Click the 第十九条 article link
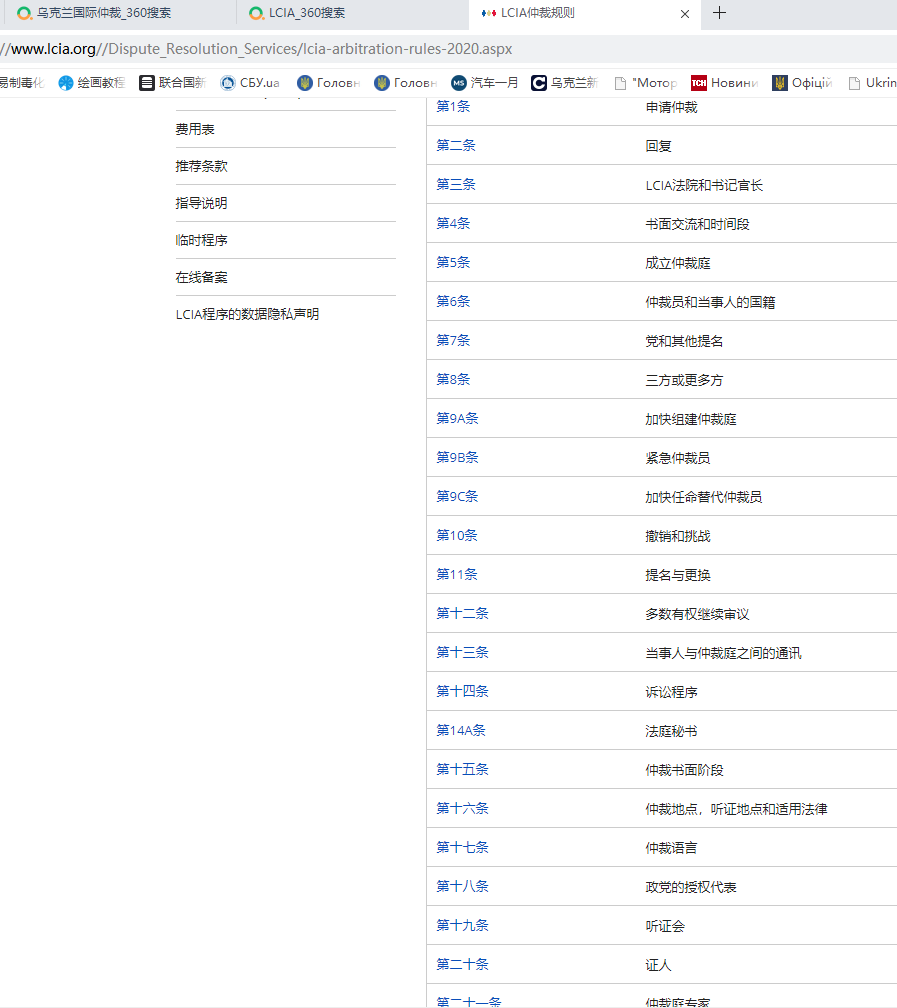 462,925
